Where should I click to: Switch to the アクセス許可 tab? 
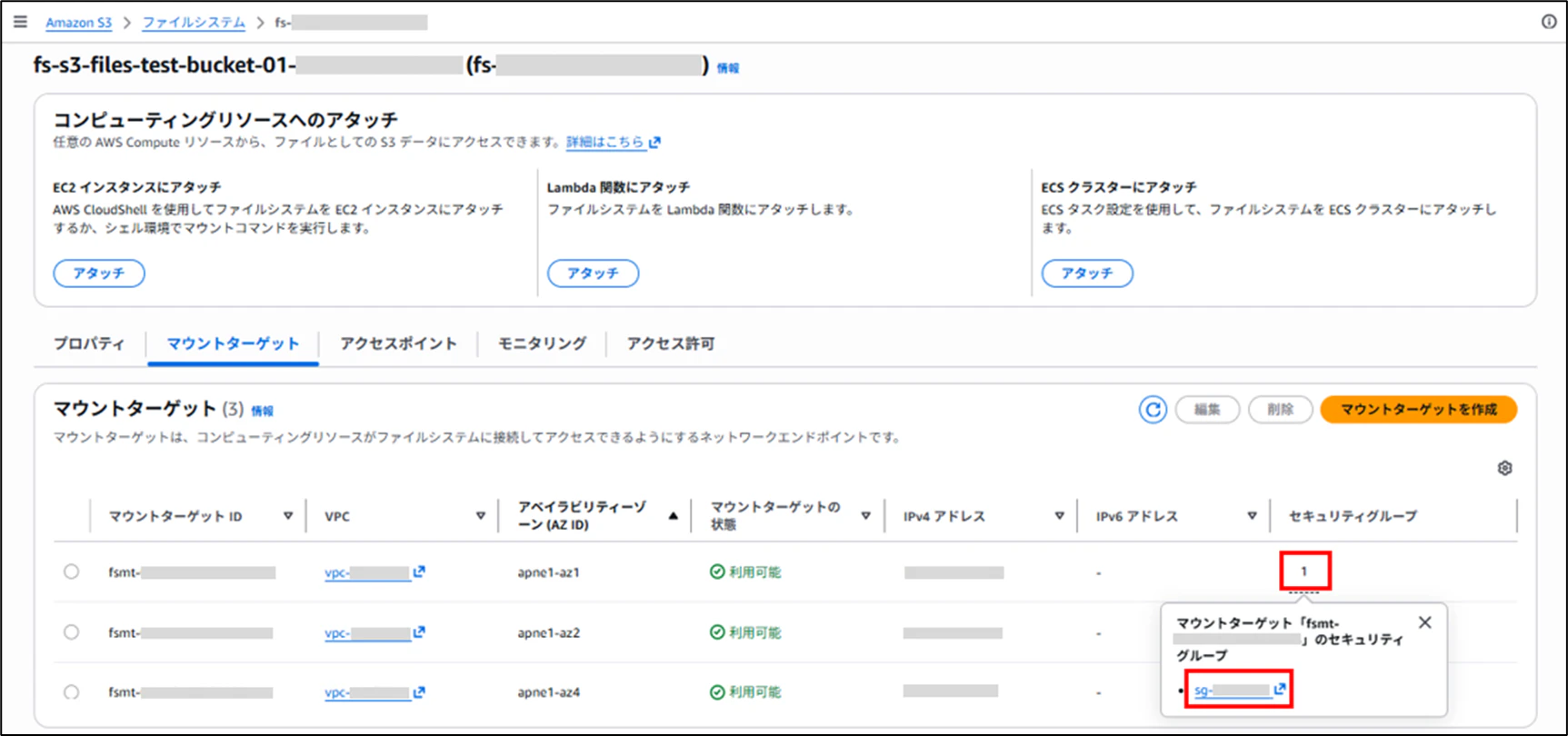point(671,343)
